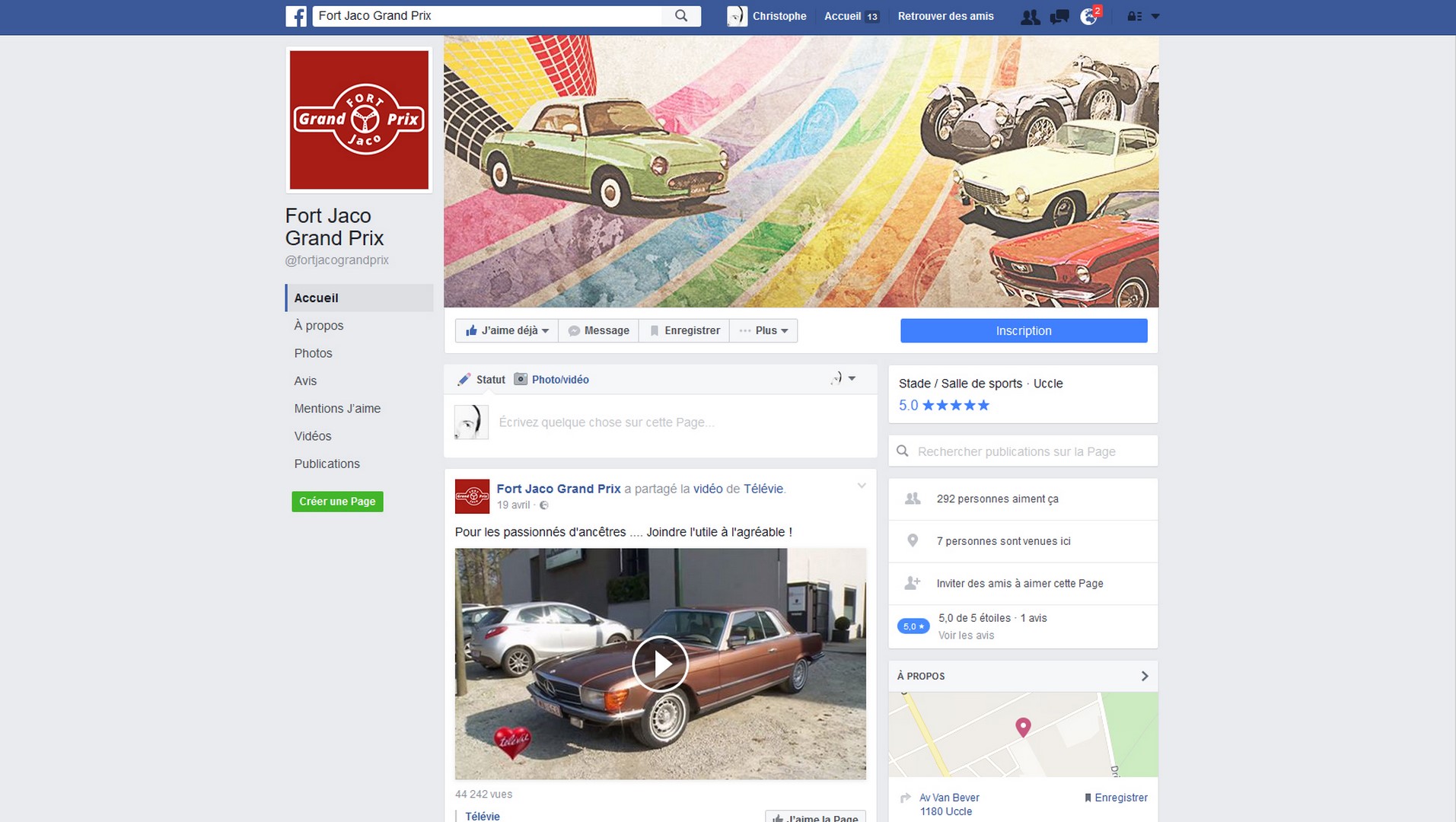Click Inviter des amis à aimer cette Page

1020,584
